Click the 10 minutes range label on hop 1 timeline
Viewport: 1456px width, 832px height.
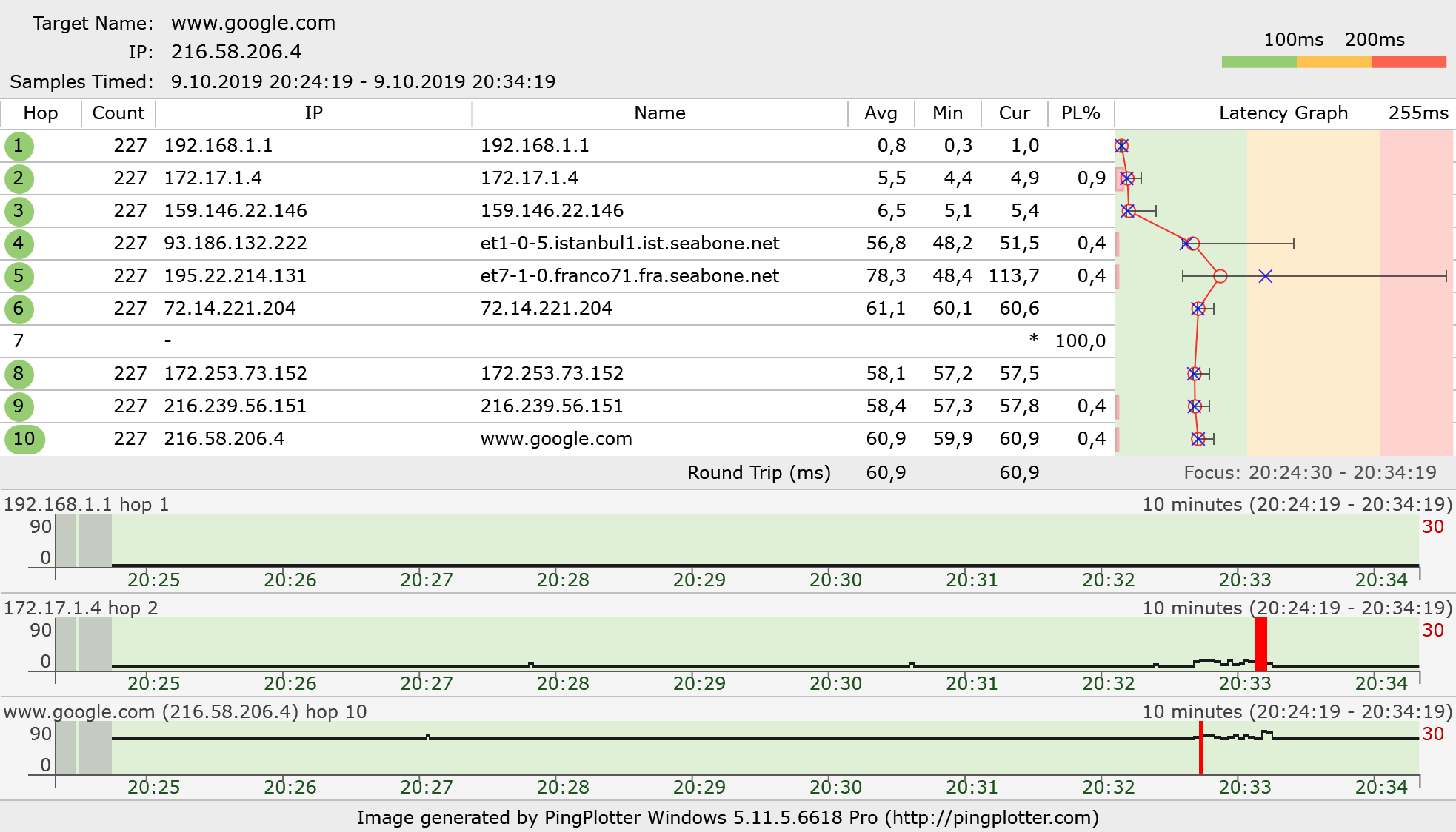tap(1298, 505)
